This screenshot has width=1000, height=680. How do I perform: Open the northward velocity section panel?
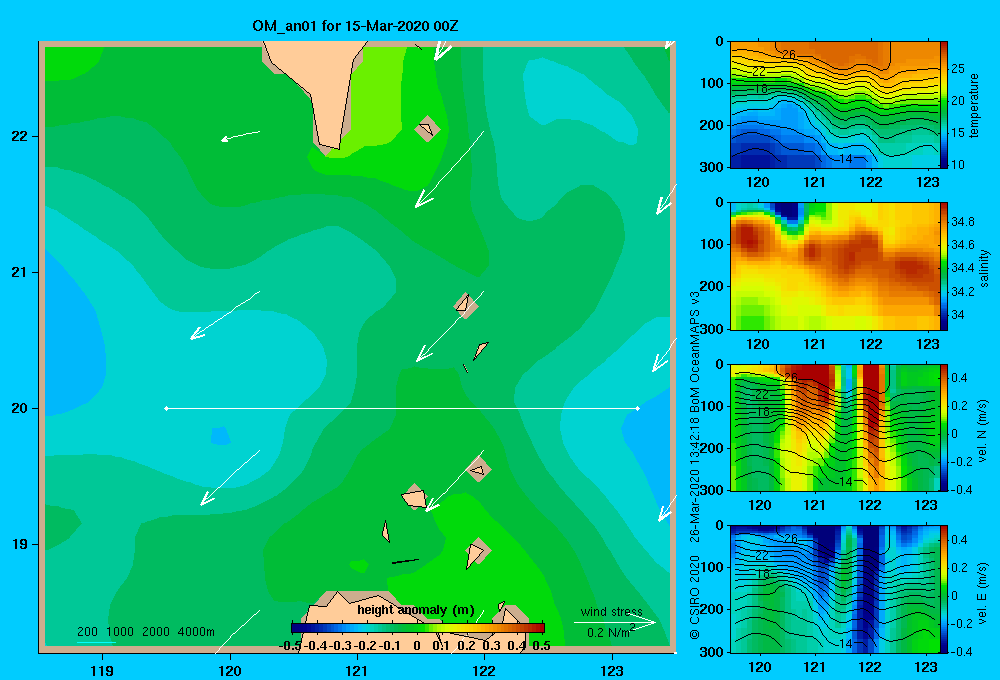(x=835, y=427)
